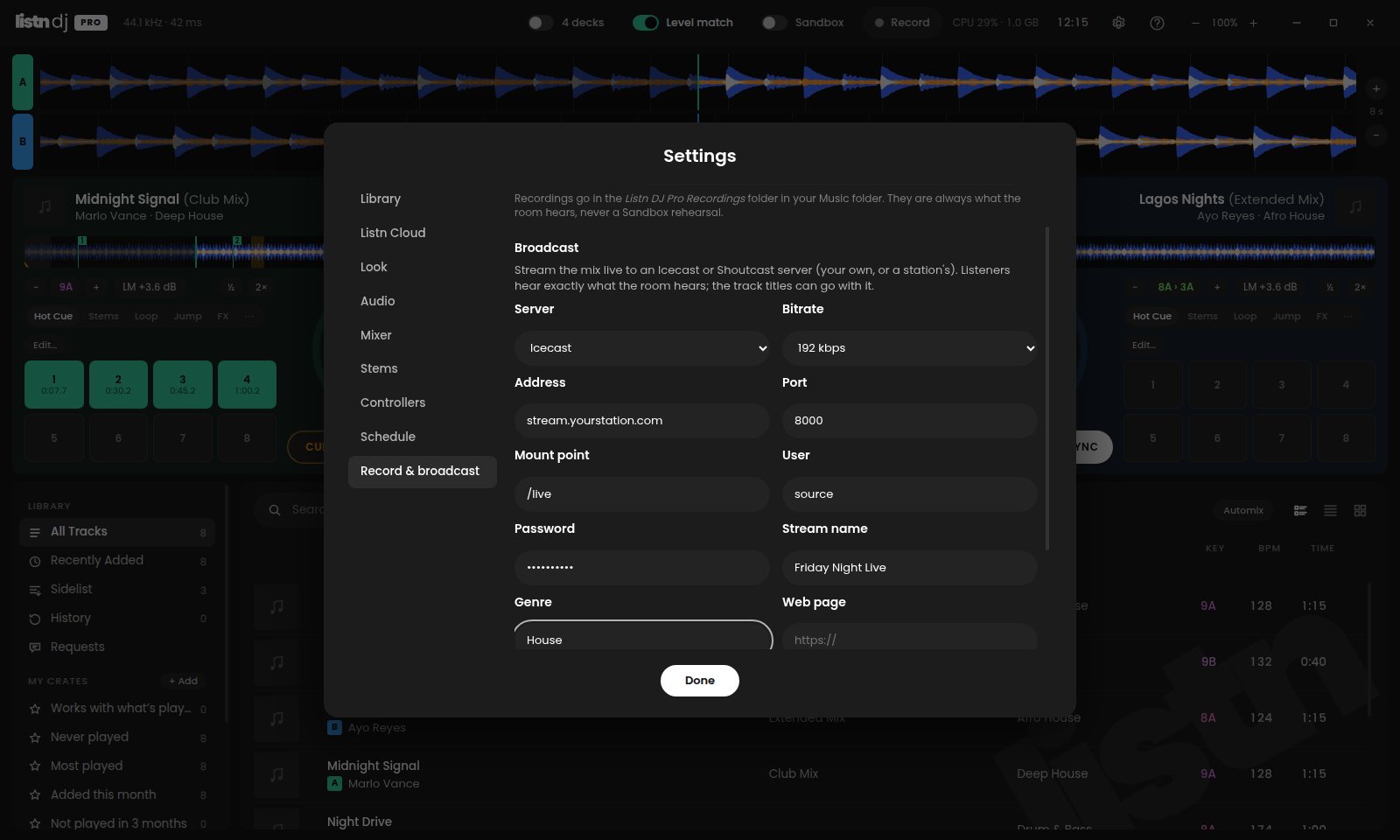Viewport: 1400px width, 840px height.
Task: Select the Controllers settings tab
Action: coord(423,402)
